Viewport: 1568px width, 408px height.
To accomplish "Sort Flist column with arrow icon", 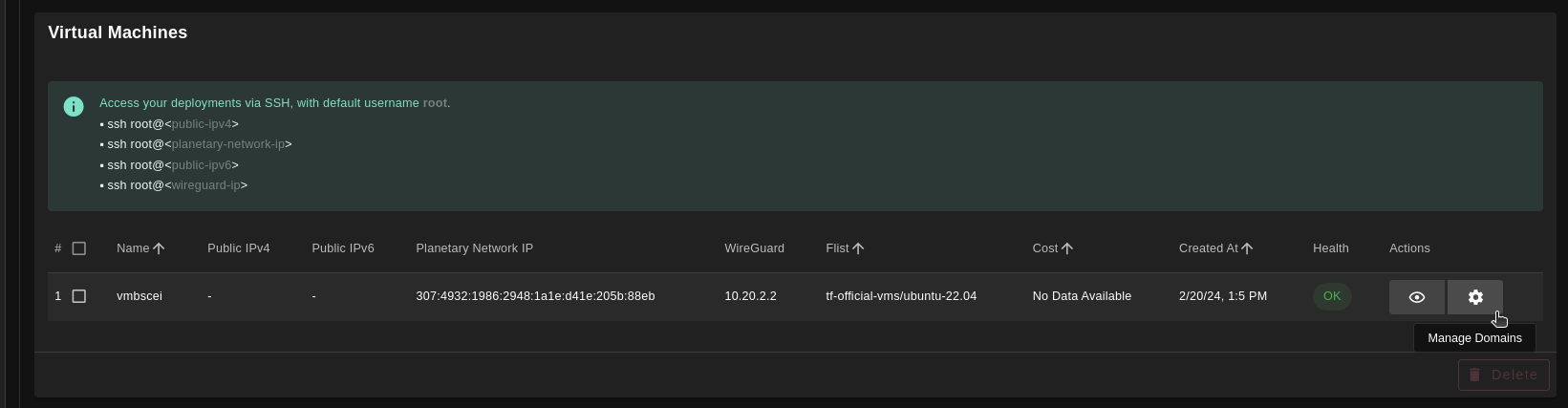I will click(858, 248).
